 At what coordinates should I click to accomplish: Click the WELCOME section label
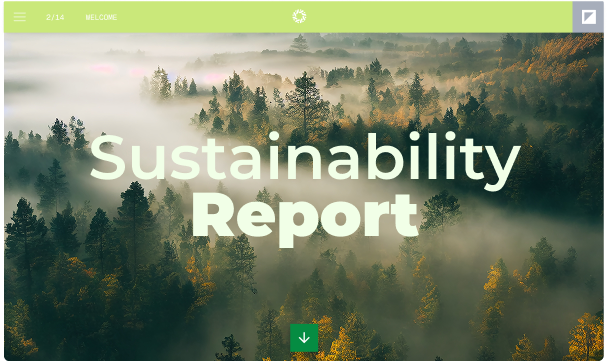pos(101,17)
